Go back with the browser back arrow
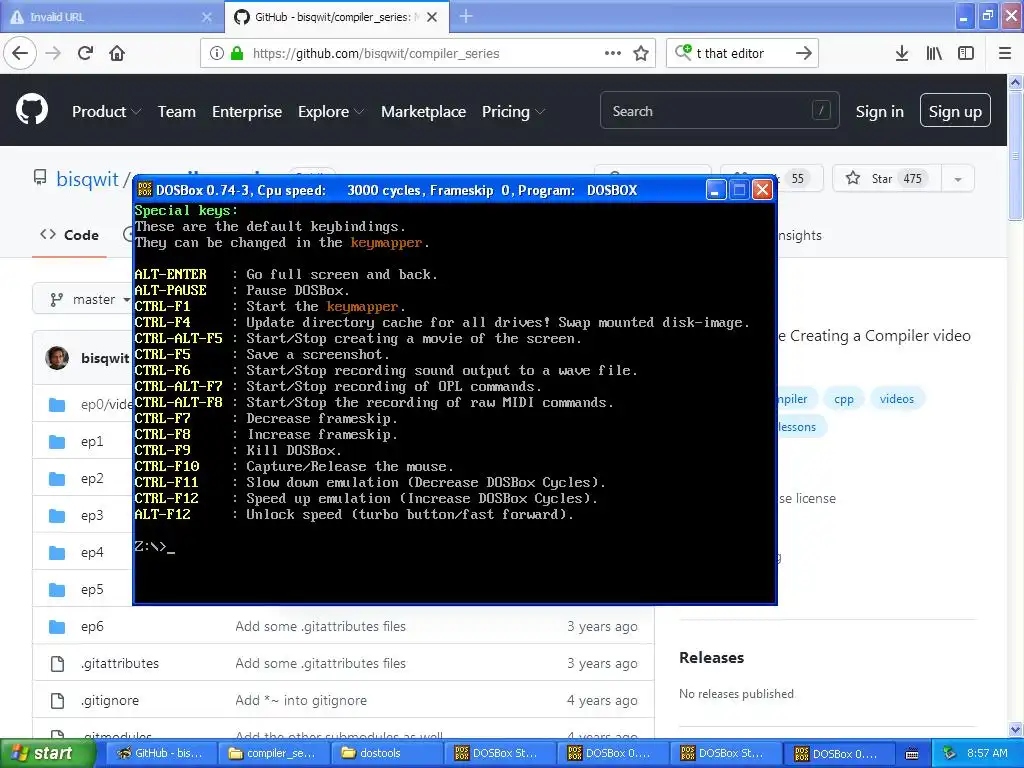The width and height of the screenshot is (1024, 768). tap(20, 53)
